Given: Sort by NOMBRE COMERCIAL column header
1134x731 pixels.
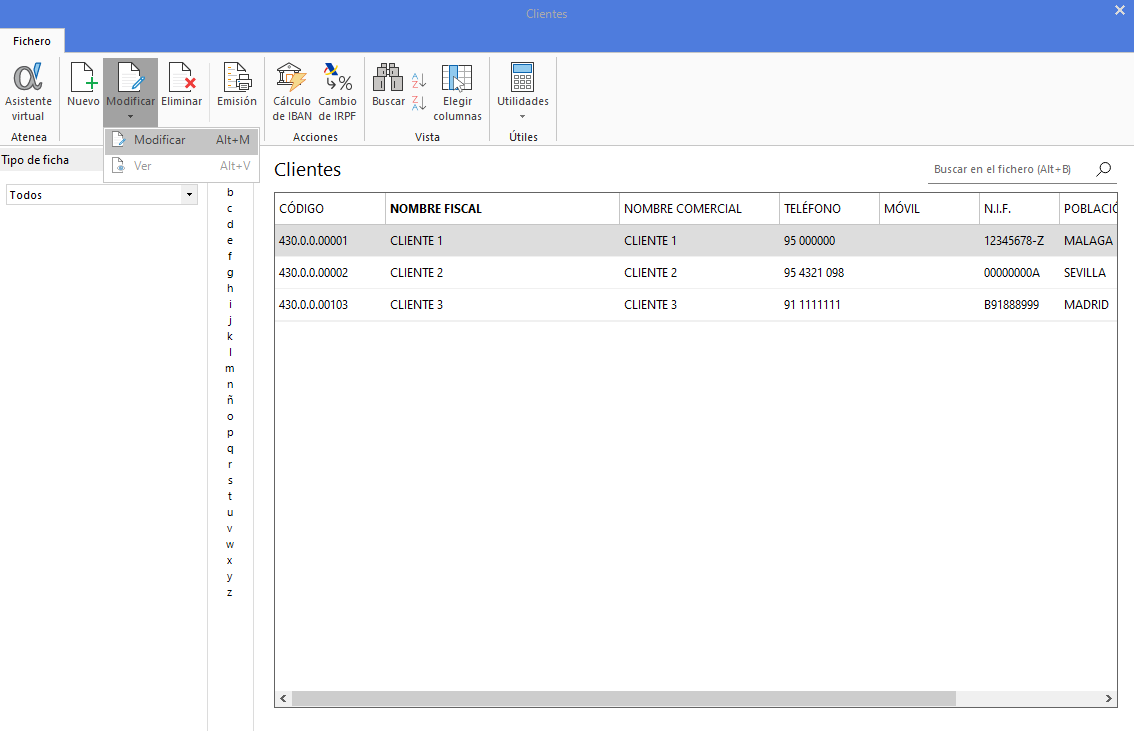Looking at the screenshot, I should tap(699, 208).
